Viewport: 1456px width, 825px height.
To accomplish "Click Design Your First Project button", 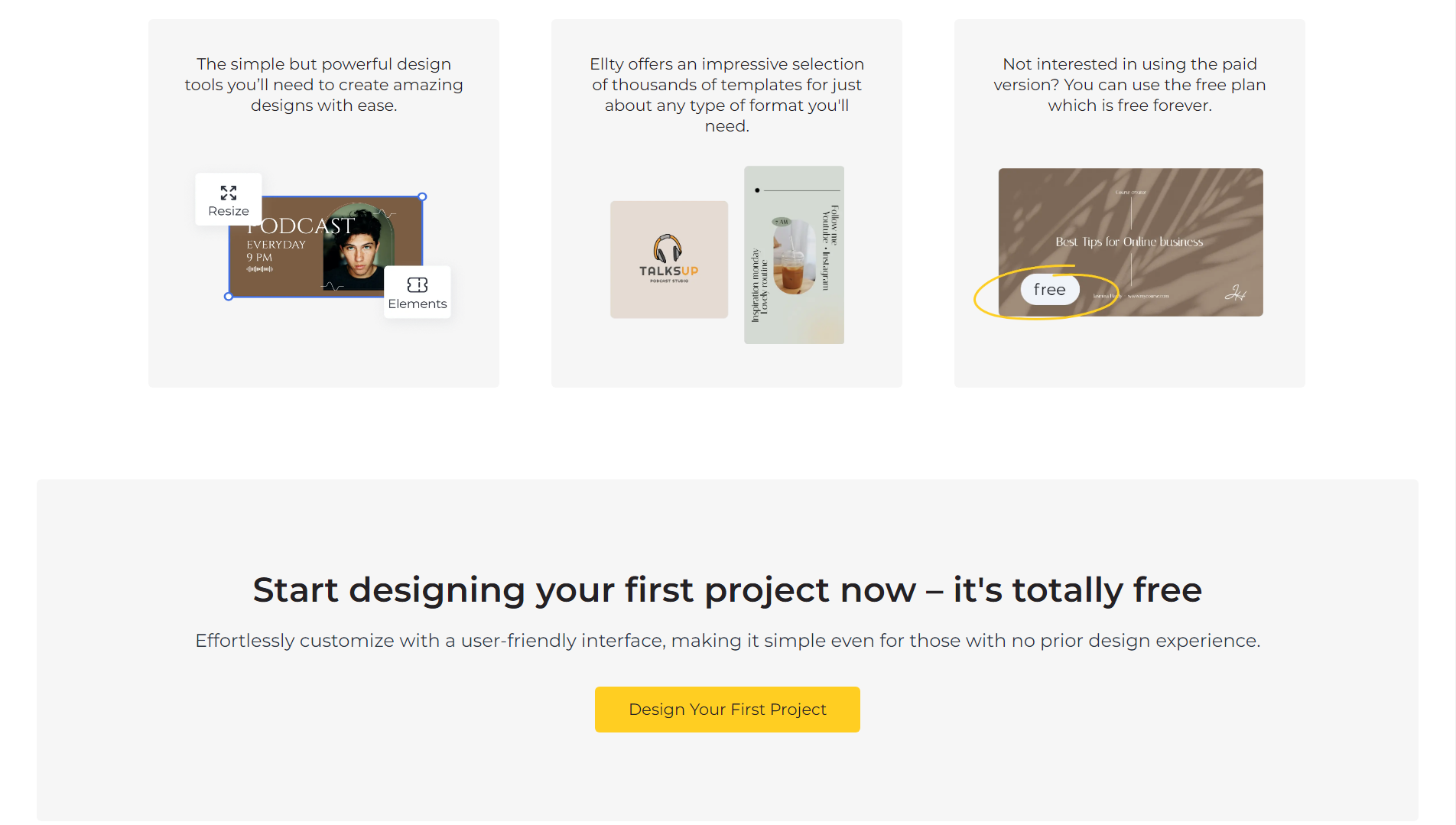I will (727, 710).
